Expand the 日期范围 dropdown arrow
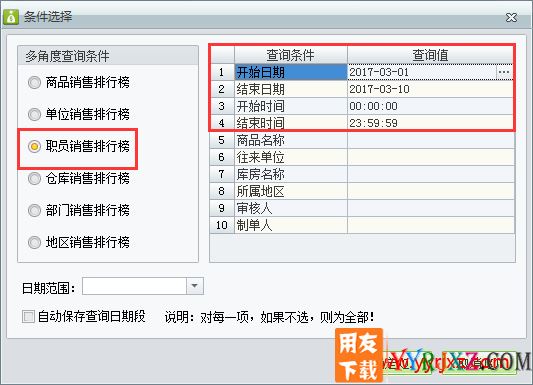The image size is (533, 385). [x=195, y=286]
